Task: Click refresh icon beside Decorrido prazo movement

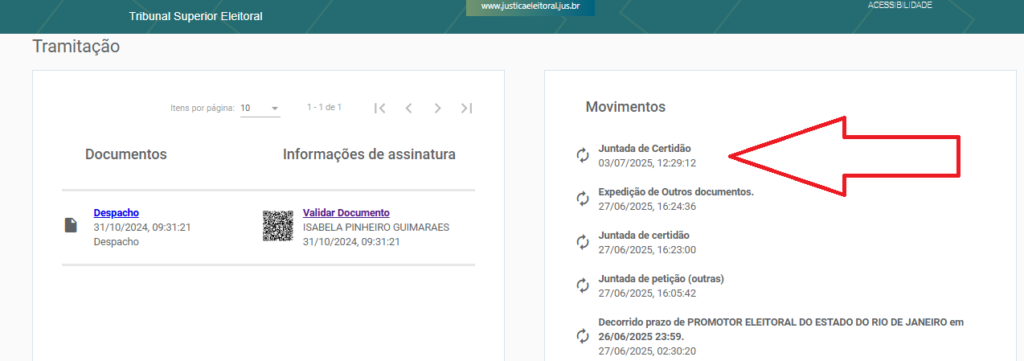Action: tap(583, 336)
